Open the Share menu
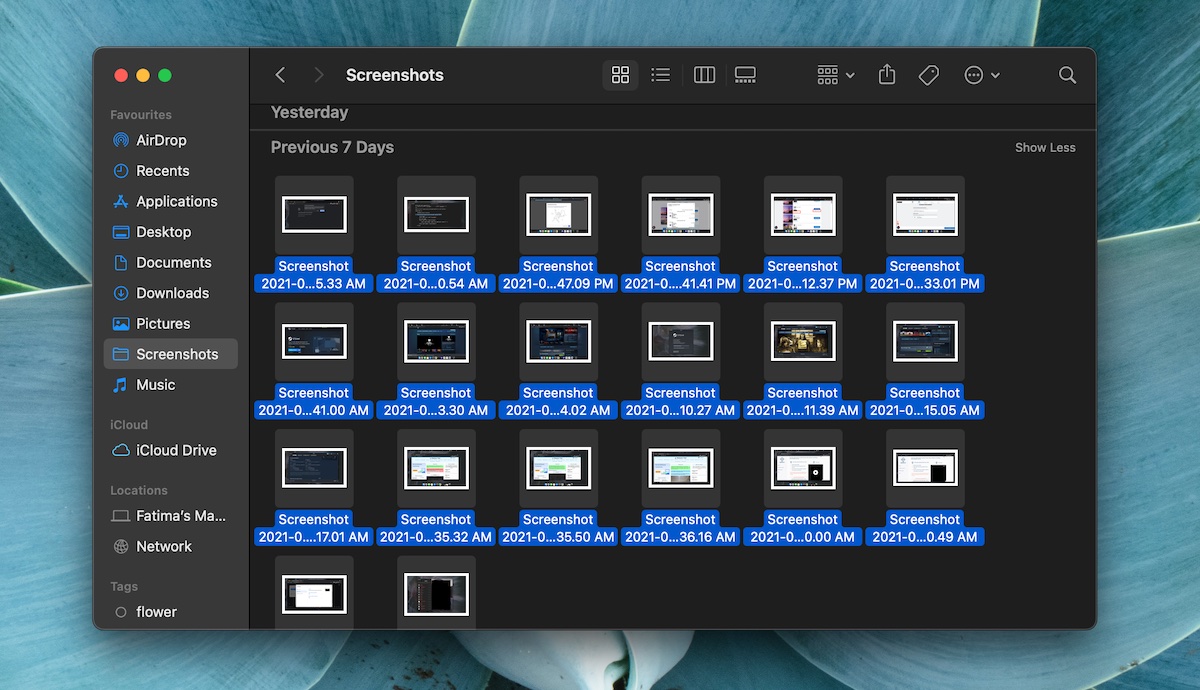1200x690 pixels. pyautogui.click(x=886, y=74)
